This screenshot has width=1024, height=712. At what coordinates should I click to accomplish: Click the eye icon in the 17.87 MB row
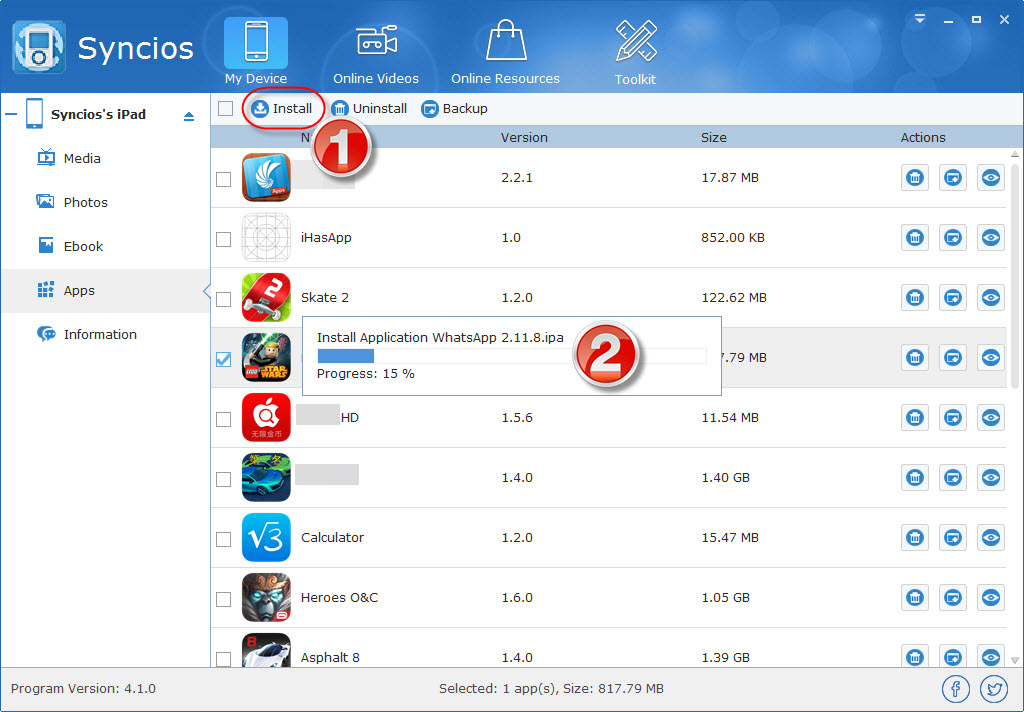click(x=991, y=178)
